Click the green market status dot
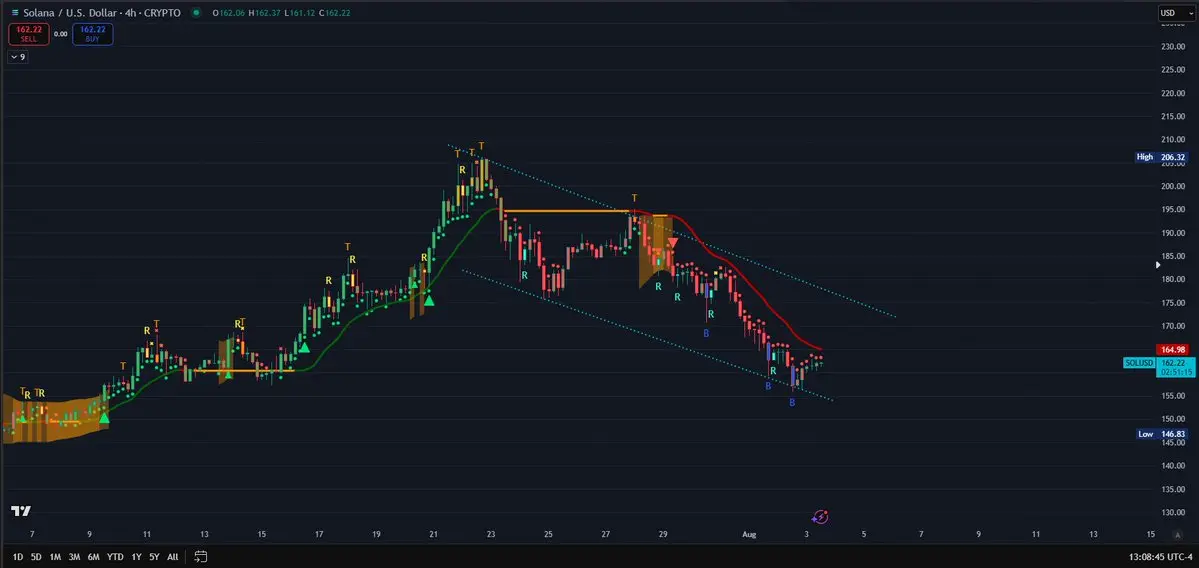1199x568 pixels. [197, 13]
